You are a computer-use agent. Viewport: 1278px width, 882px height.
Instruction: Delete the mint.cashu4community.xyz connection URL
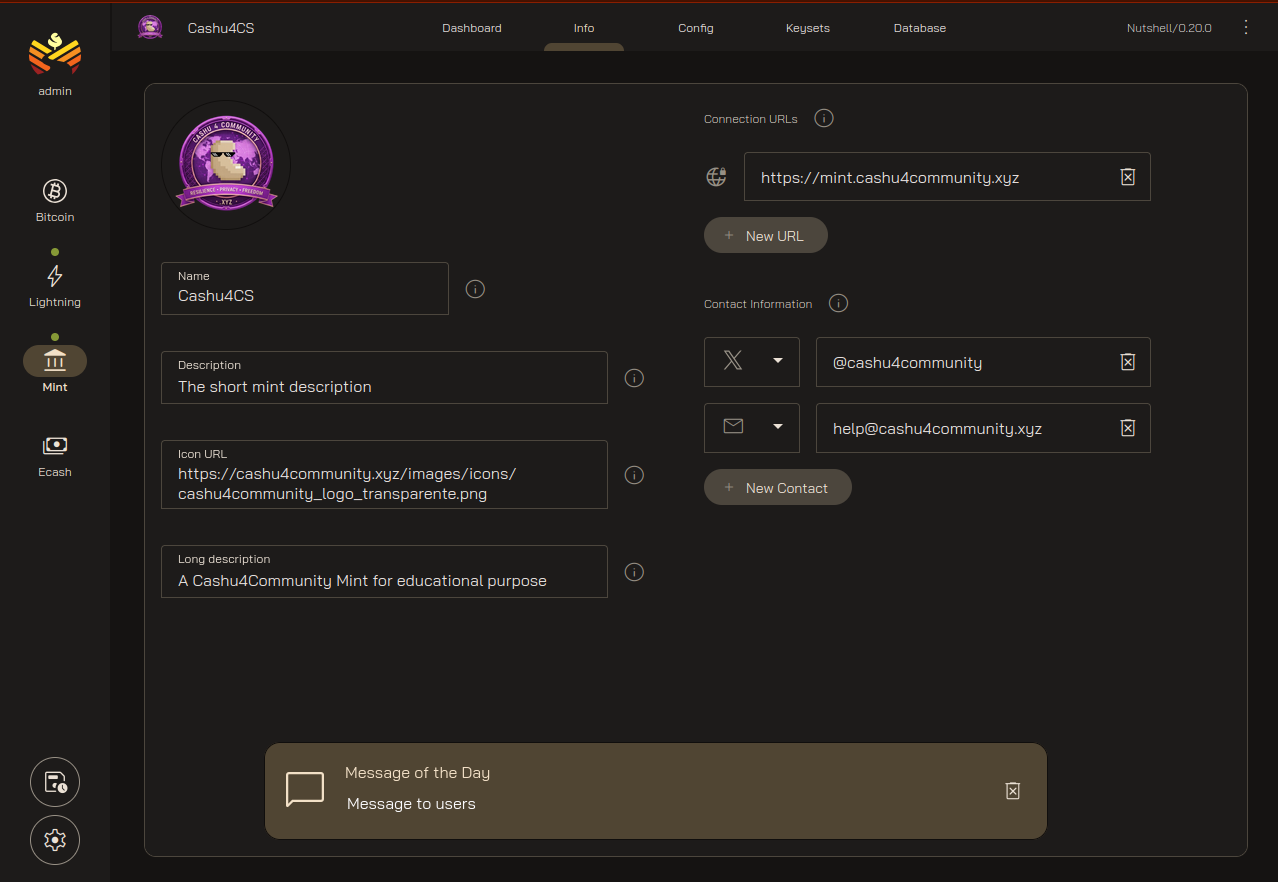point(1127,177)
